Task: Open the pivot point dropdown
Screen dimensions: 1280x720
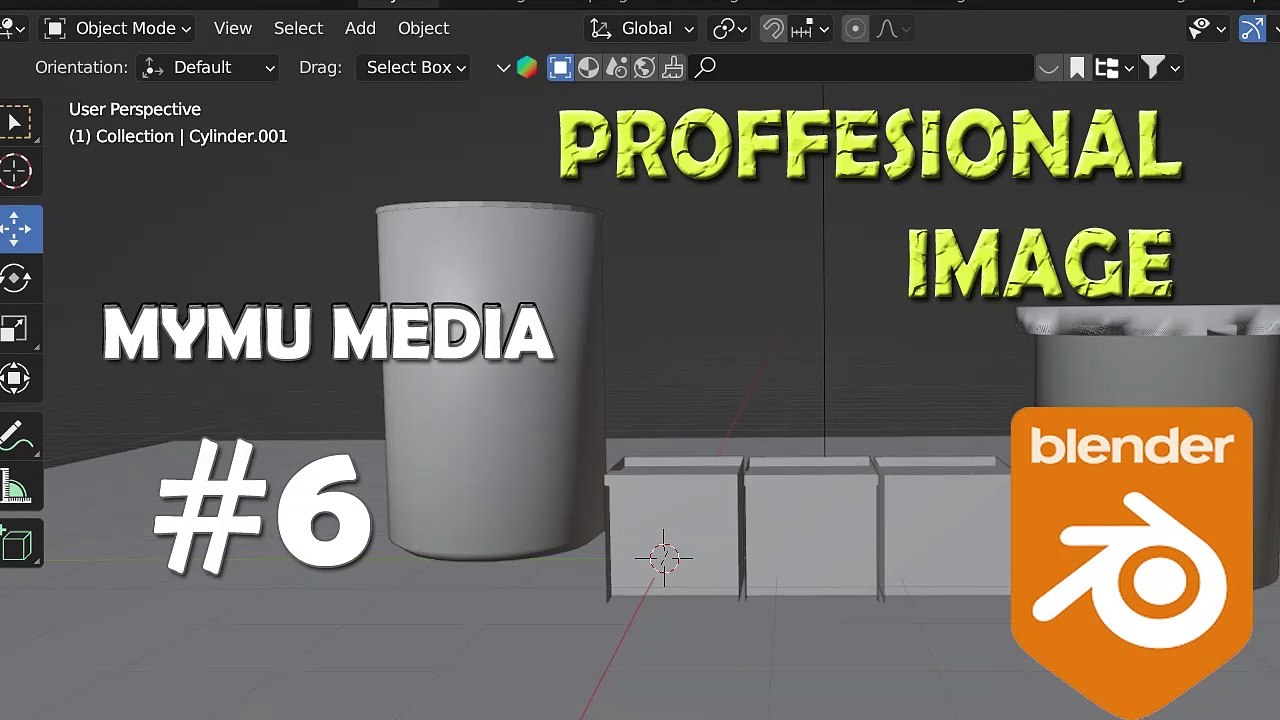Action: pos(730,28)
